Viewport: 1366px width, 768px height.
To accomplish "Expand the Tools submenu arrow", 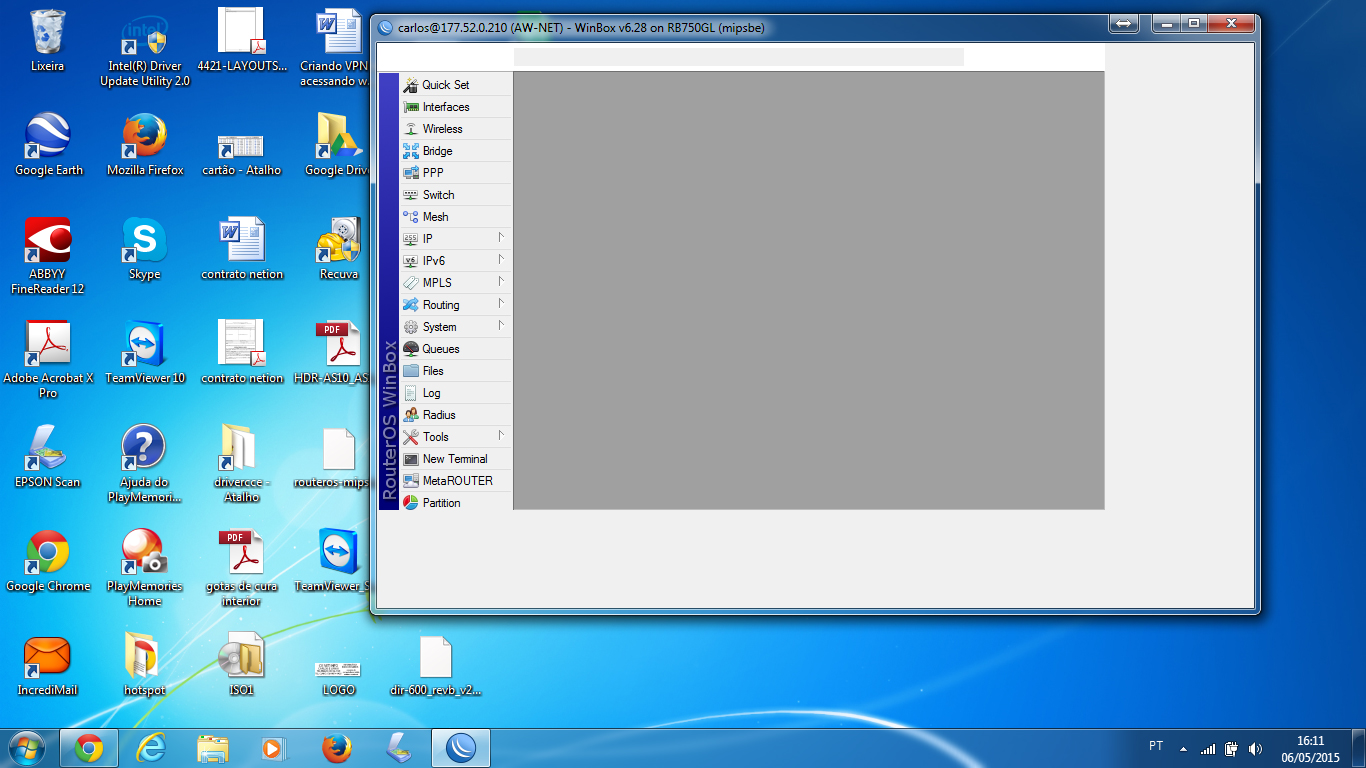I will click(500, 436).
